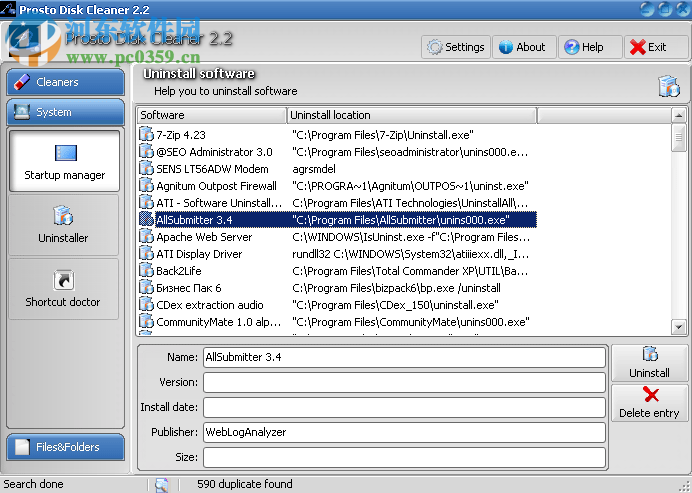Click the Install date field

pos(404,407)
